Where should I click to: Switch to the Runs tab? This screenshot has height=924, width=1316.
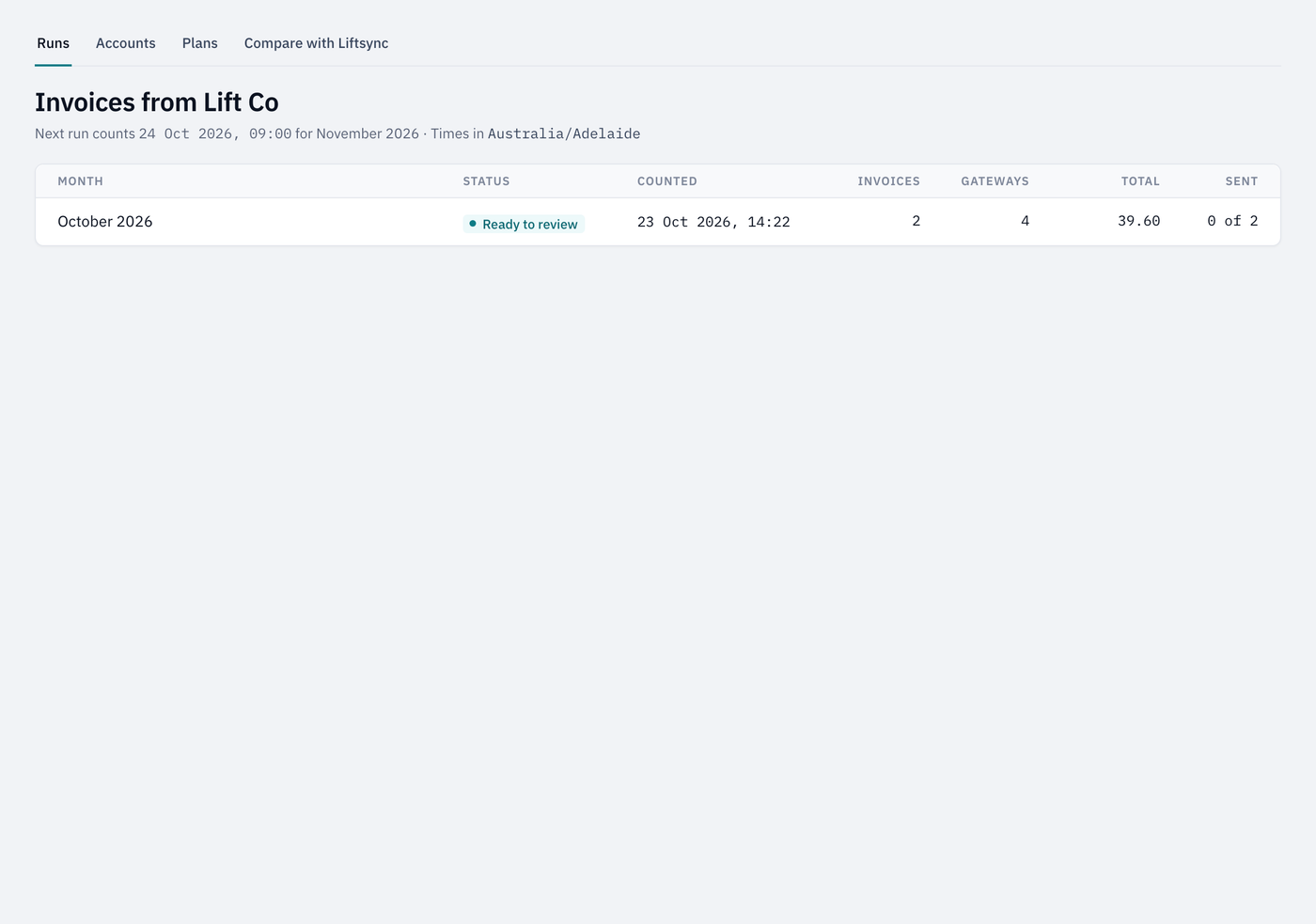click(x=54, y=43)
